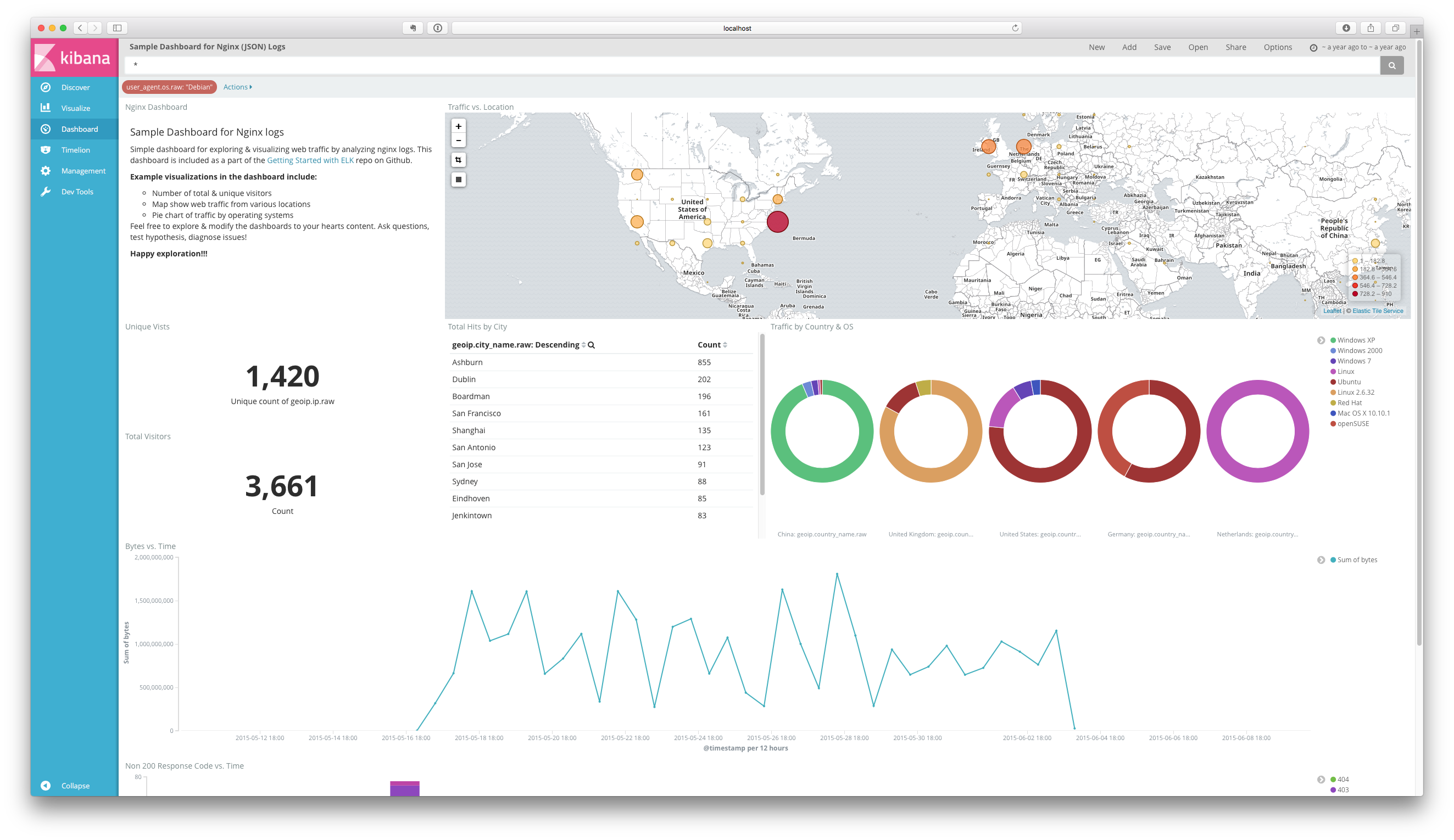Click Windows XP legend color dot
The width and height of the screenshot is (1454, 840).
coord(1333,340)
